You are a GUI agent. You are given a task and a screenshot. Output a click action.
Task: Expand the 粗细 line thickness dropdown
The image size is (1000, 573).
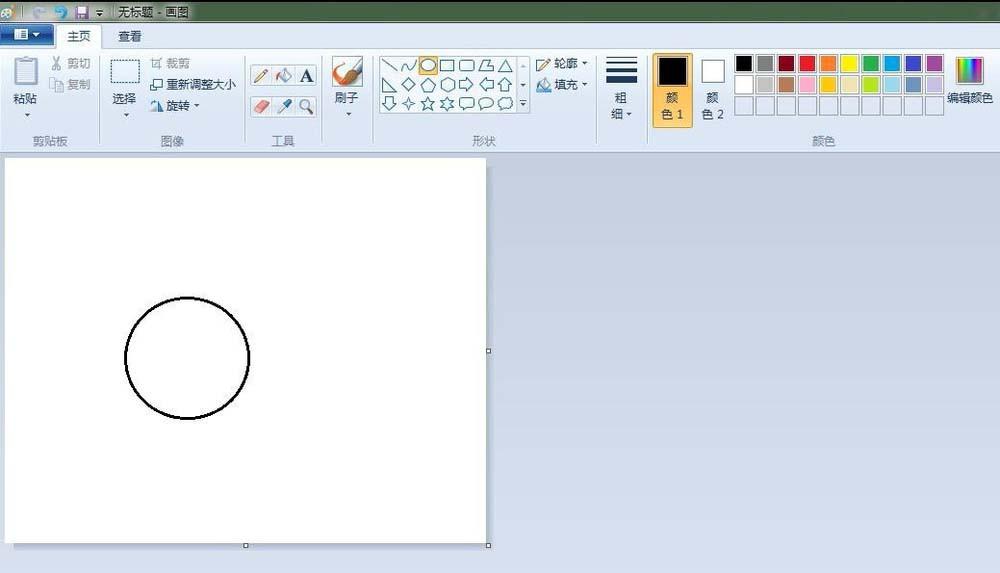pyautogui.click(x=621, y=90)
